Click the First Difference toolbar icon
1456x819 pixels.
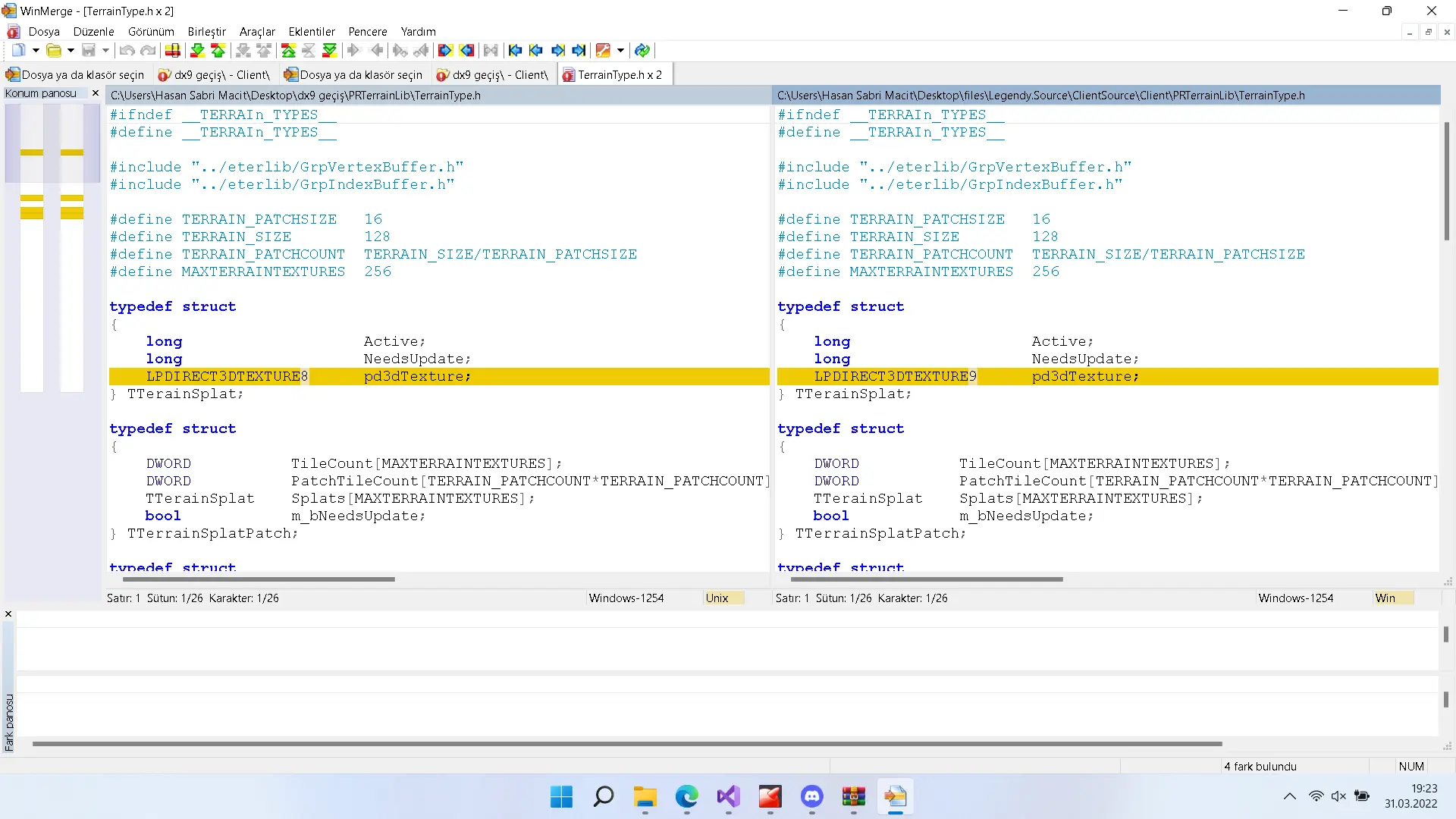[288, 51]
